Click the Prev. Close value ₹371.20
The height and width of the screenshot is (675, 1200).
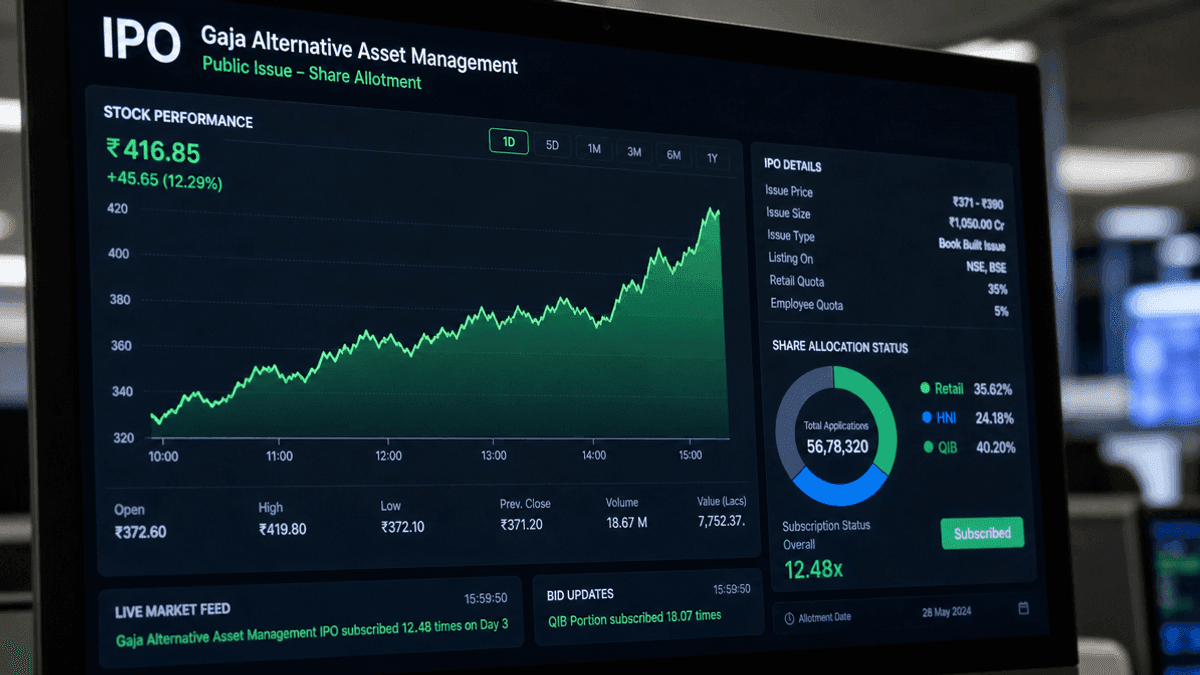pyautogui.click(x=521, y=523)
